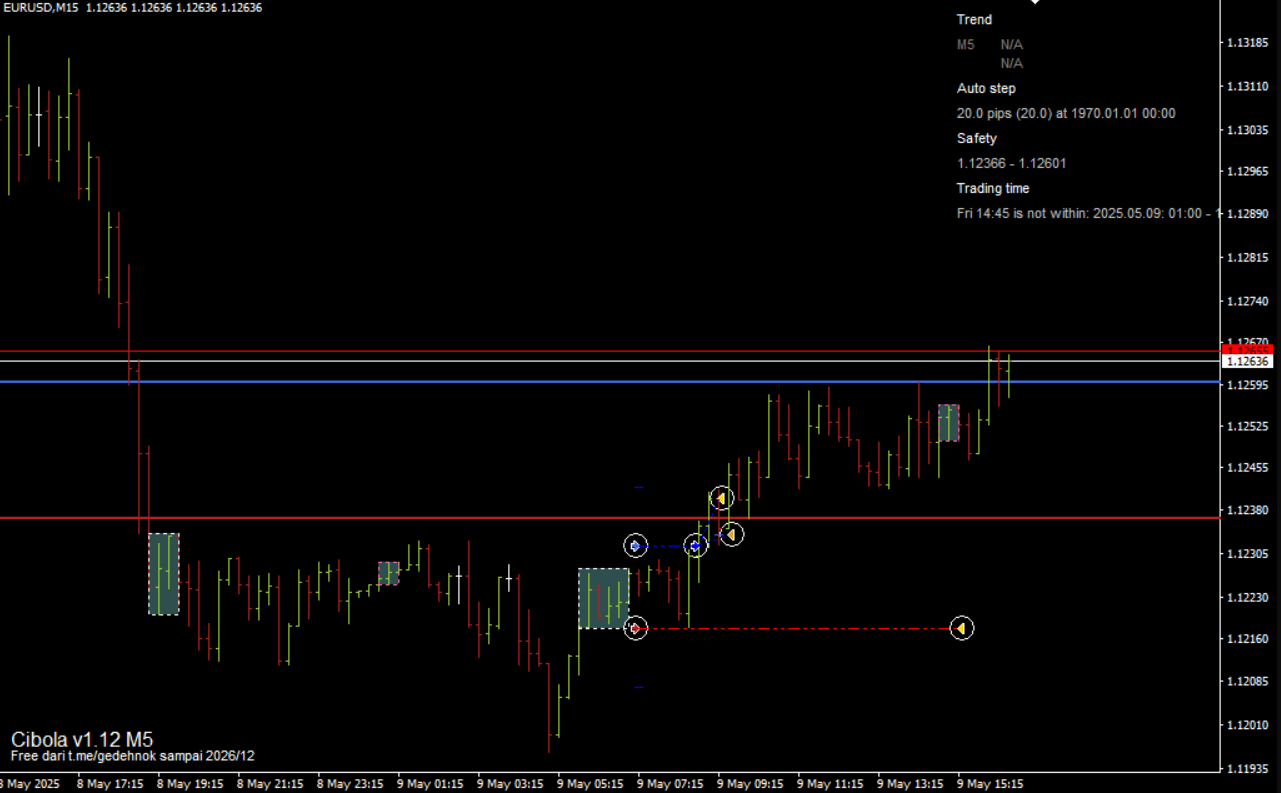Viewport: 1281px width, 793px height.
Task: Click the large teal rectangle near 8 May 19:15
Action: [164, 574]
